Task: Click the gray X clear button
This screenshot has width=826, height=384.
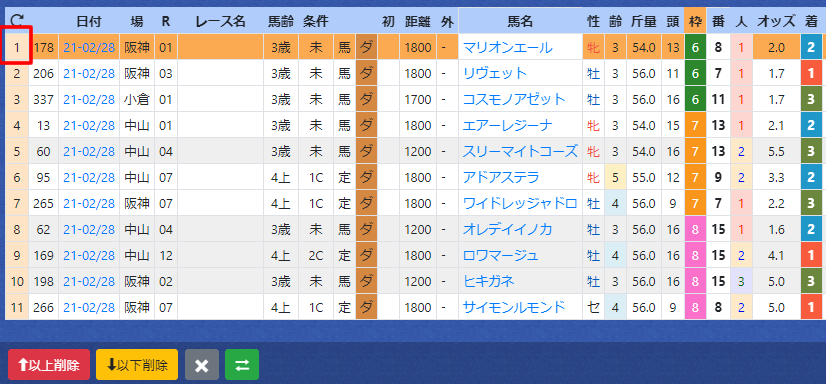Action: (202, 365)
